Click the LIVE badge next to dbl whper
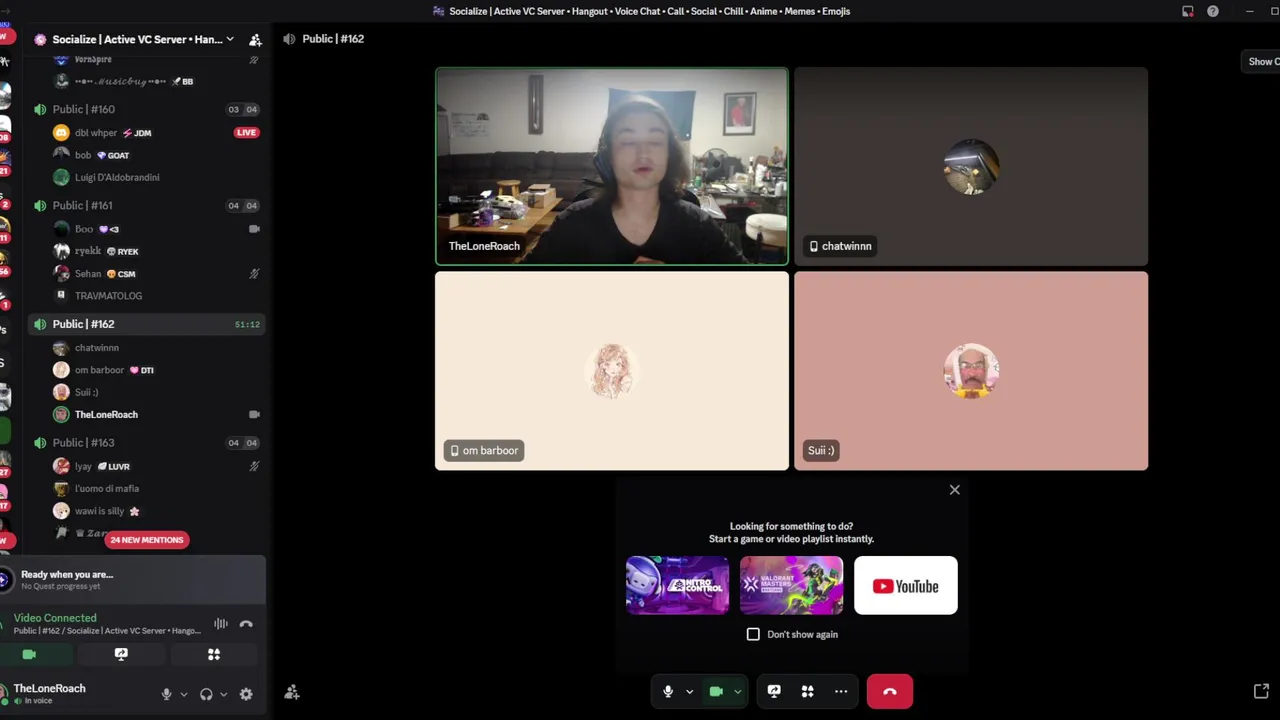Screen dimensions: 1280x720 click(x=246, y=132)
